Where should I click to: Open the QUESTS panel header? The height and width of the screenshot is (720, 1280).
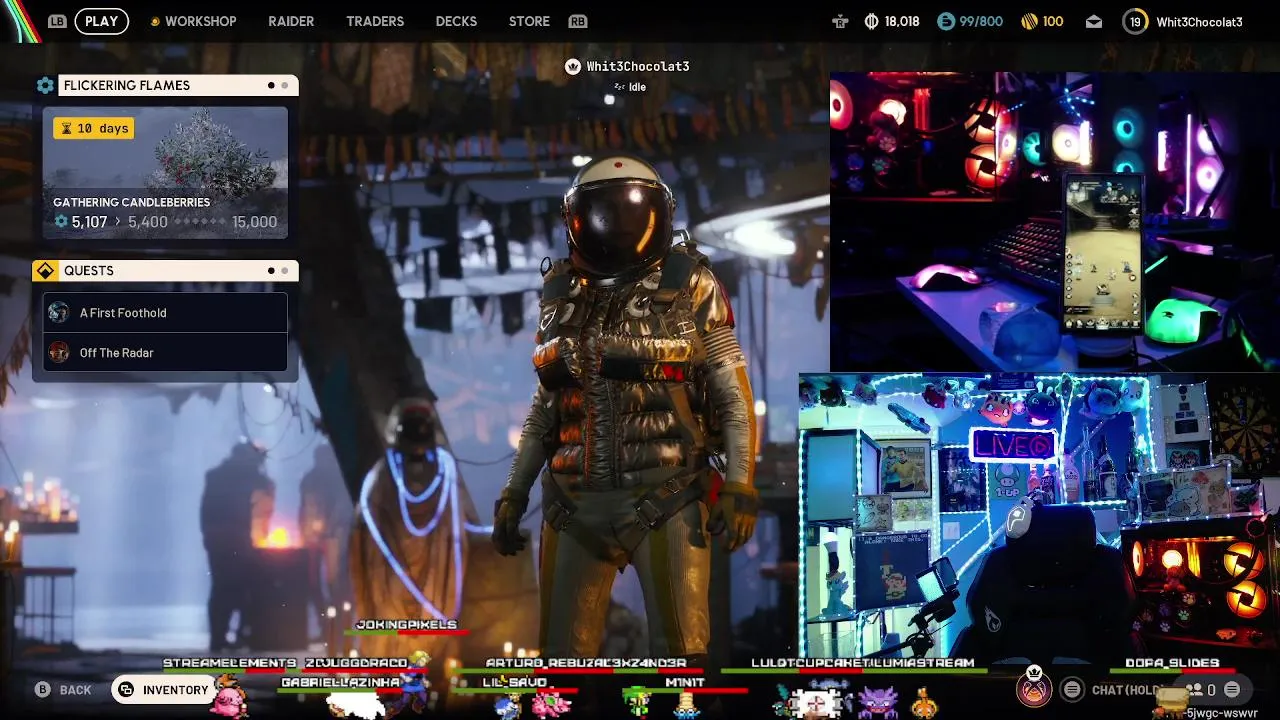click(178, 271)
